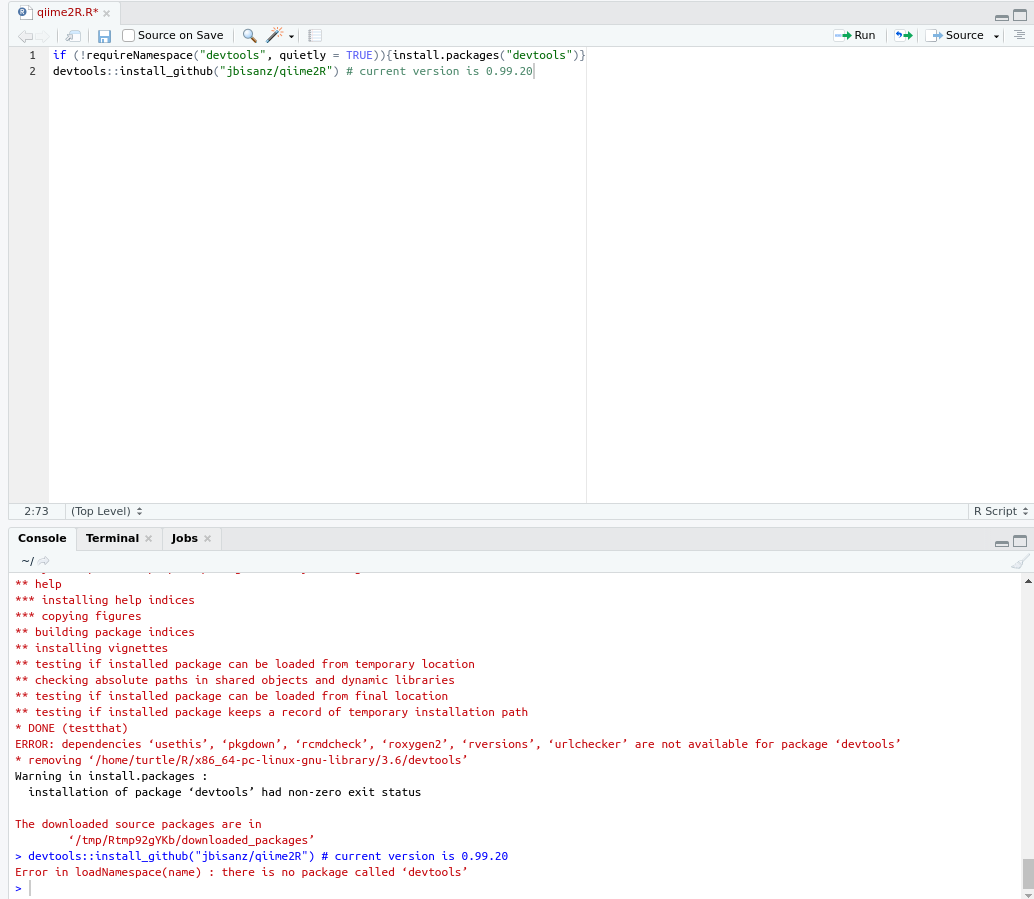Image resolution: width=1034 pixels, height=899 pixels.
Task: Click in the console input prompt line
Action: click(x=500, y=888)
